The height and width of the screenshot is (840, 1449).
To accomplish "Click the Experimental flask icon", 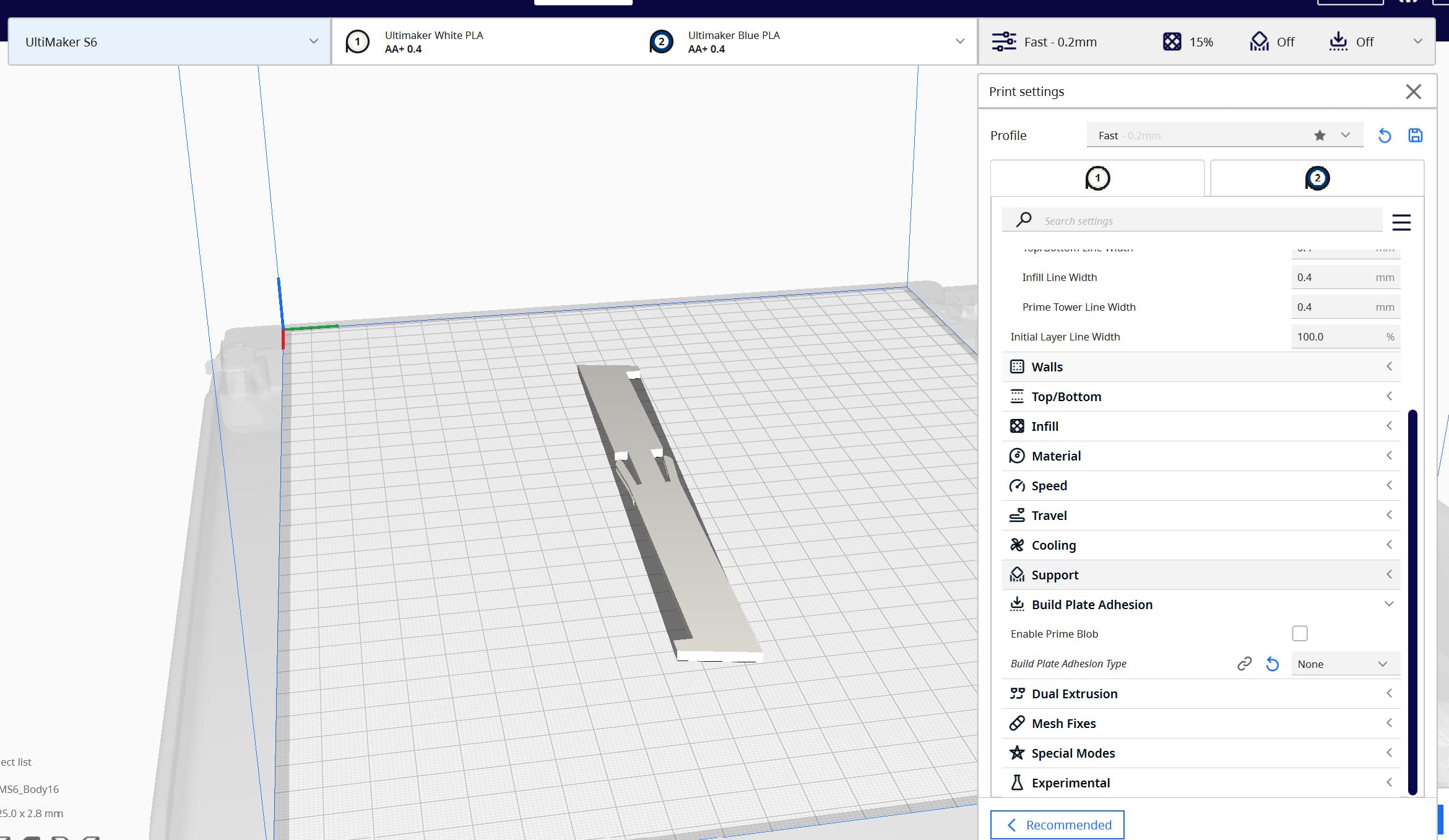I will click(x=1017, y=782).
